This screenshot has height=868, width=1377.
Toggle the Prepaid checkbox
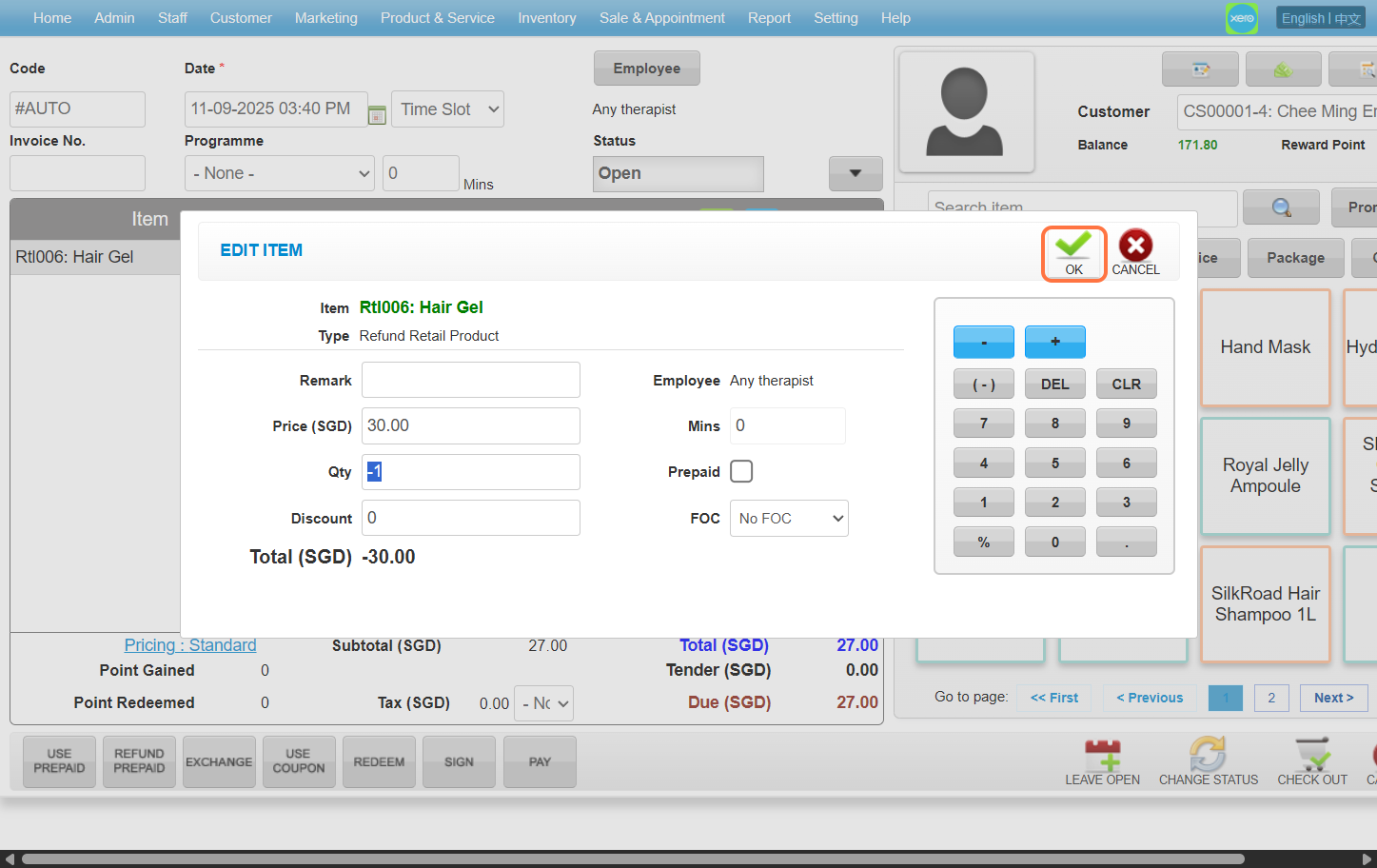[741, 471]
